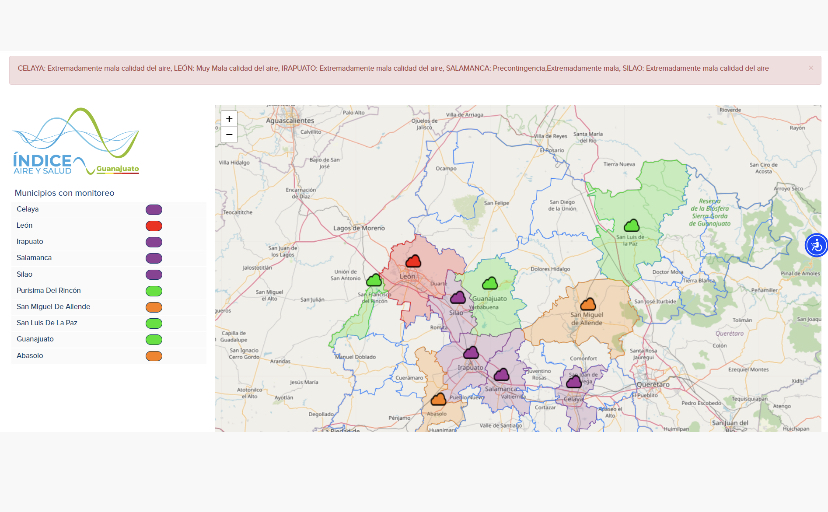The image size is (828, 512).
Task: Open San Luis De La Paz from the list
Action: tap(46, 323)
